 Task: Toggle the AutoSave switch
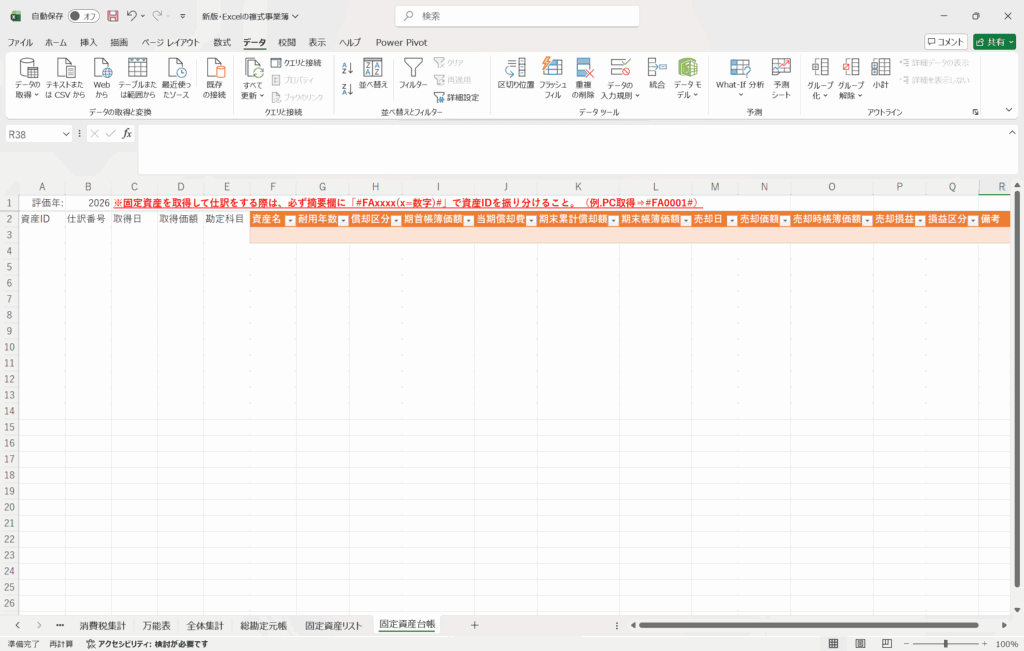(x=83, y=16)
